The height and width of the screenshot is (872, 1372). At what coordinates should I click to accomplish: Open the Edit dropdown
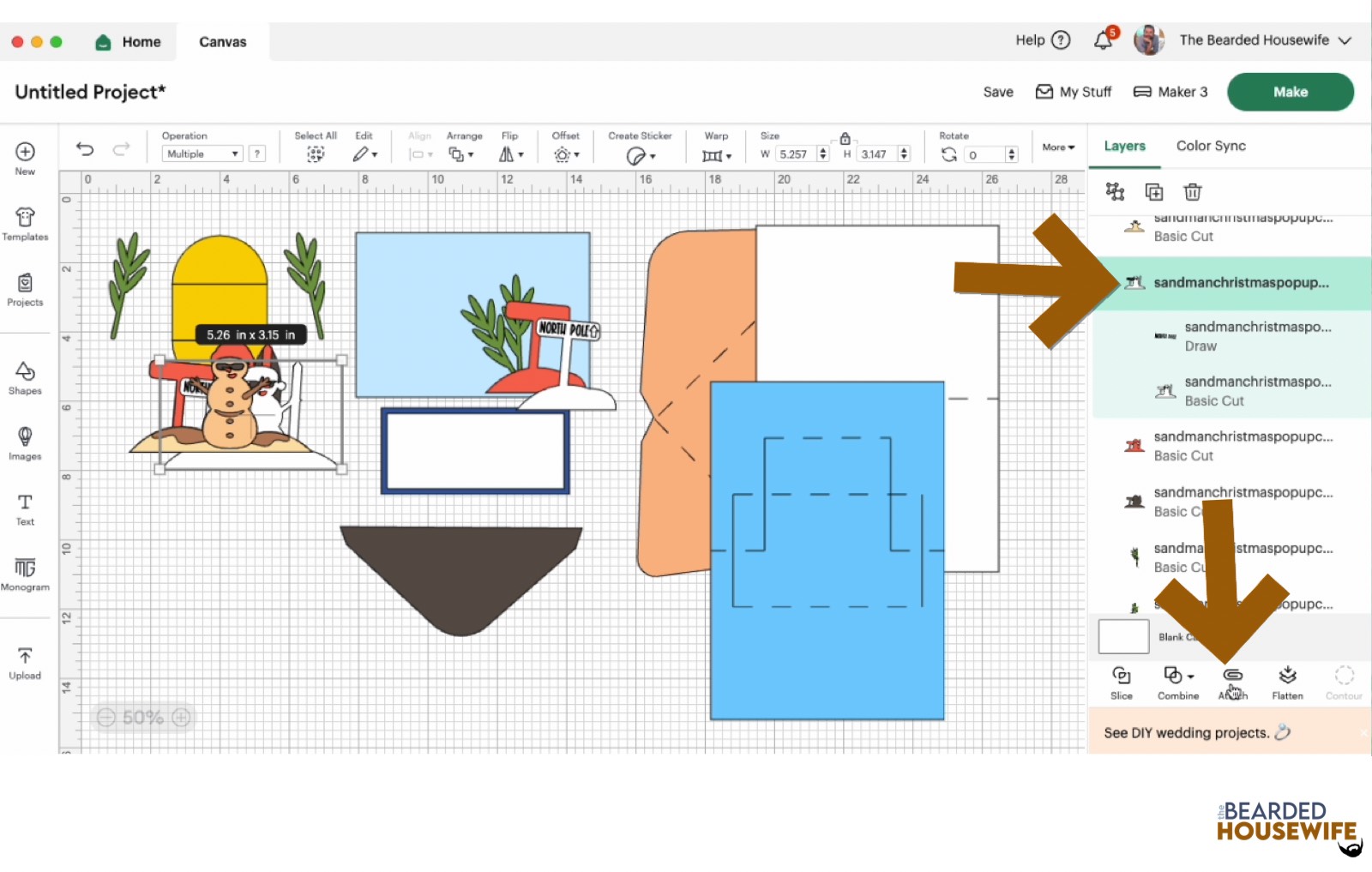(364, 154)
